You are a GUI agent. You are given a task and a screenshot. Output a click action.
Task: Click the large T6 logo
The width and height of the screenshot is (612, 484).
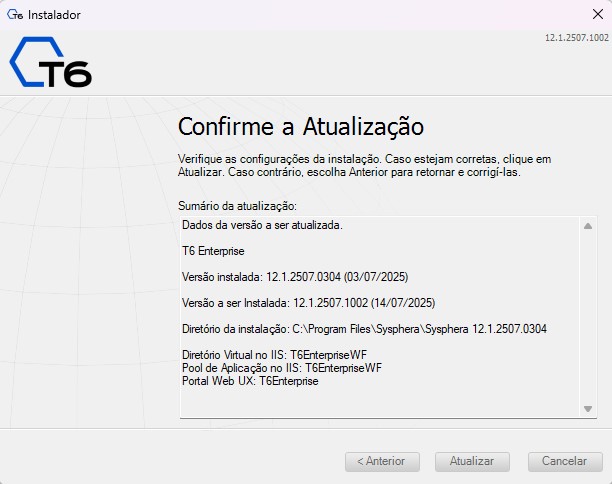51,62
